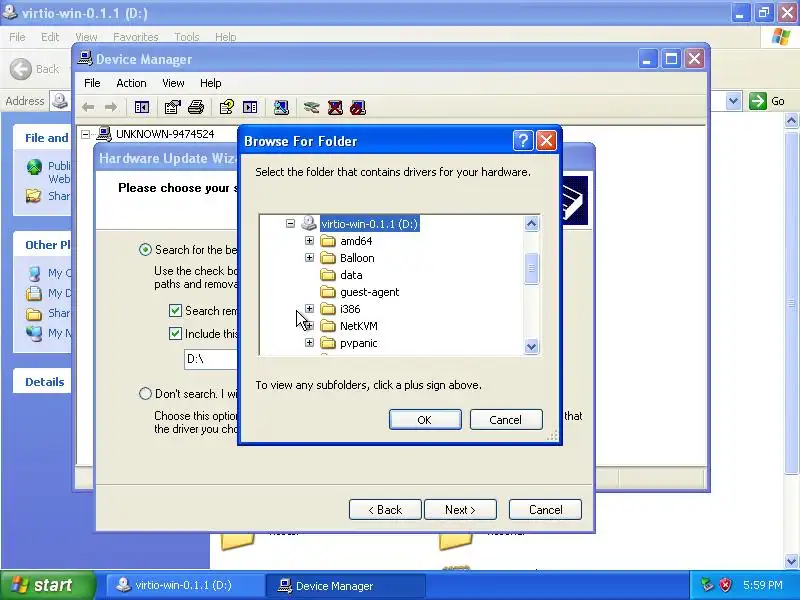Select 'Search for the best driver' radio button
The width and height of the screenshot is (800, 600).
(x=145, y=249)
